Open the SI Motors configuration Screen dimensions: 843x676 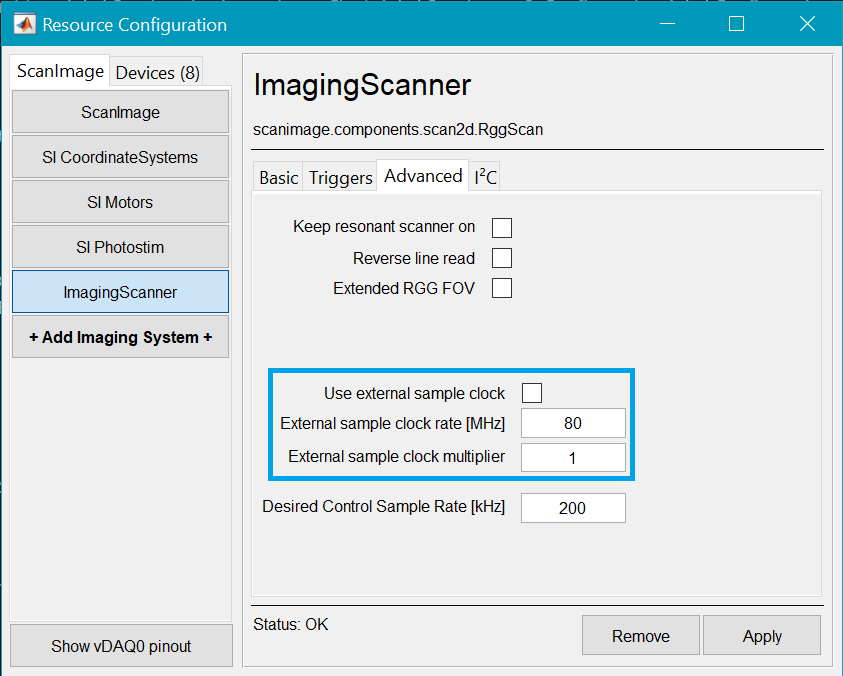(x=120, y=202)
